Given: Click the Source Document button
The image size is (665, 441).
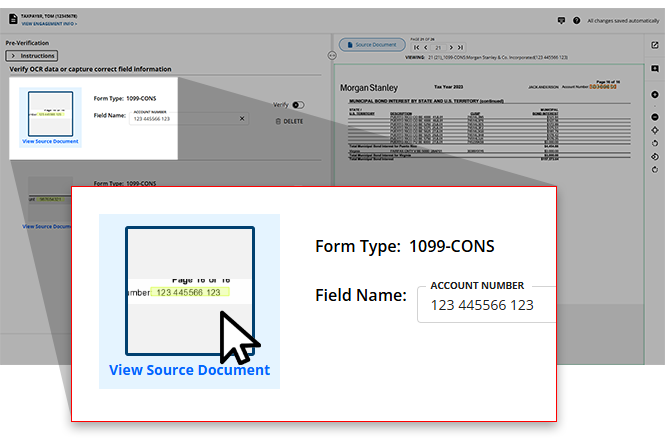Looking at the screenshot, I should click(372, 45).
